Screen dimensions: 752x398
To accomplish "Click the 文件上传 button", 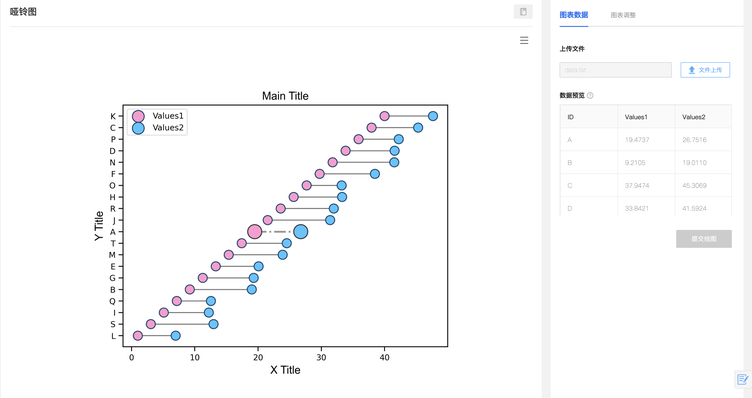I will coord(705,70).
